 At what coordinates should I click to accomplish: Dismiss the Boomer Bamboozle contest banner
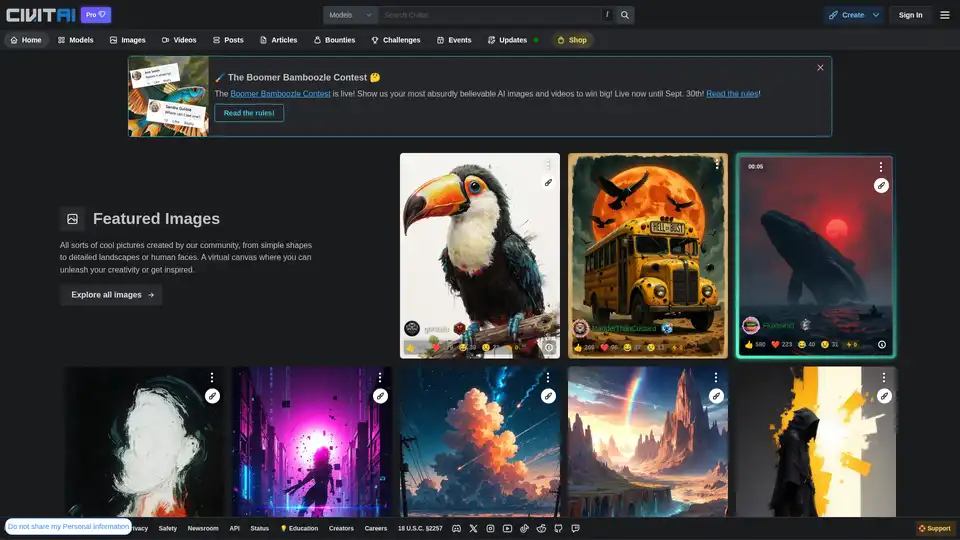(x=820, y=68)
